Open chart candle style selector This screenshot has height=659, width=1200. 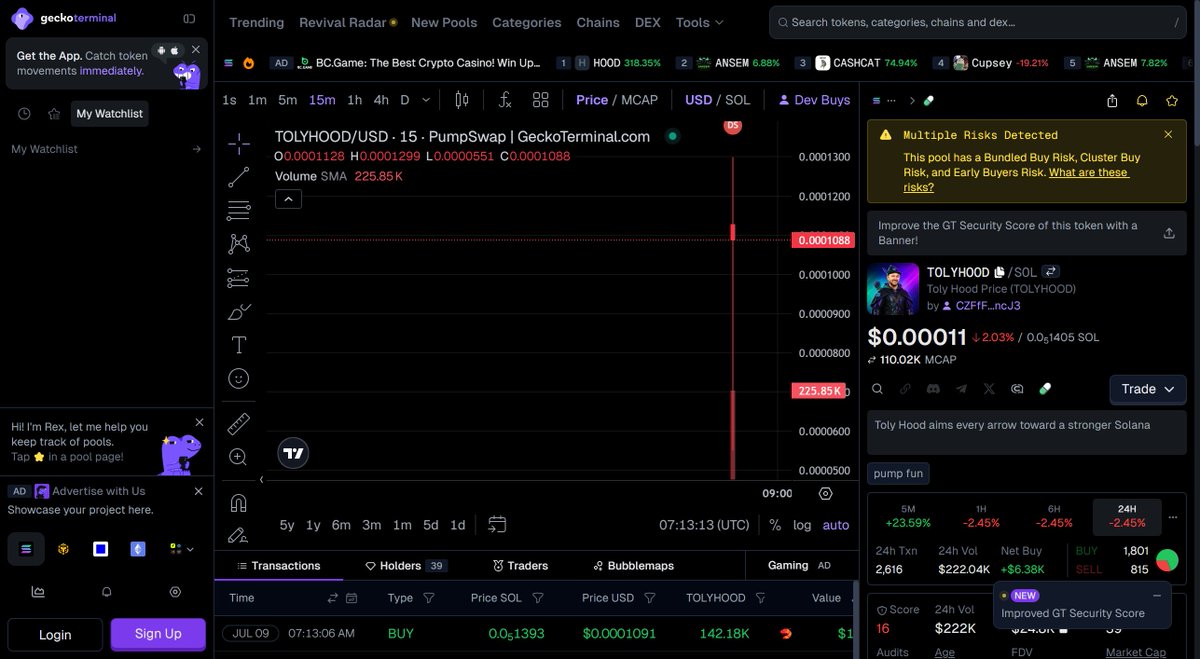click(461, 100)
